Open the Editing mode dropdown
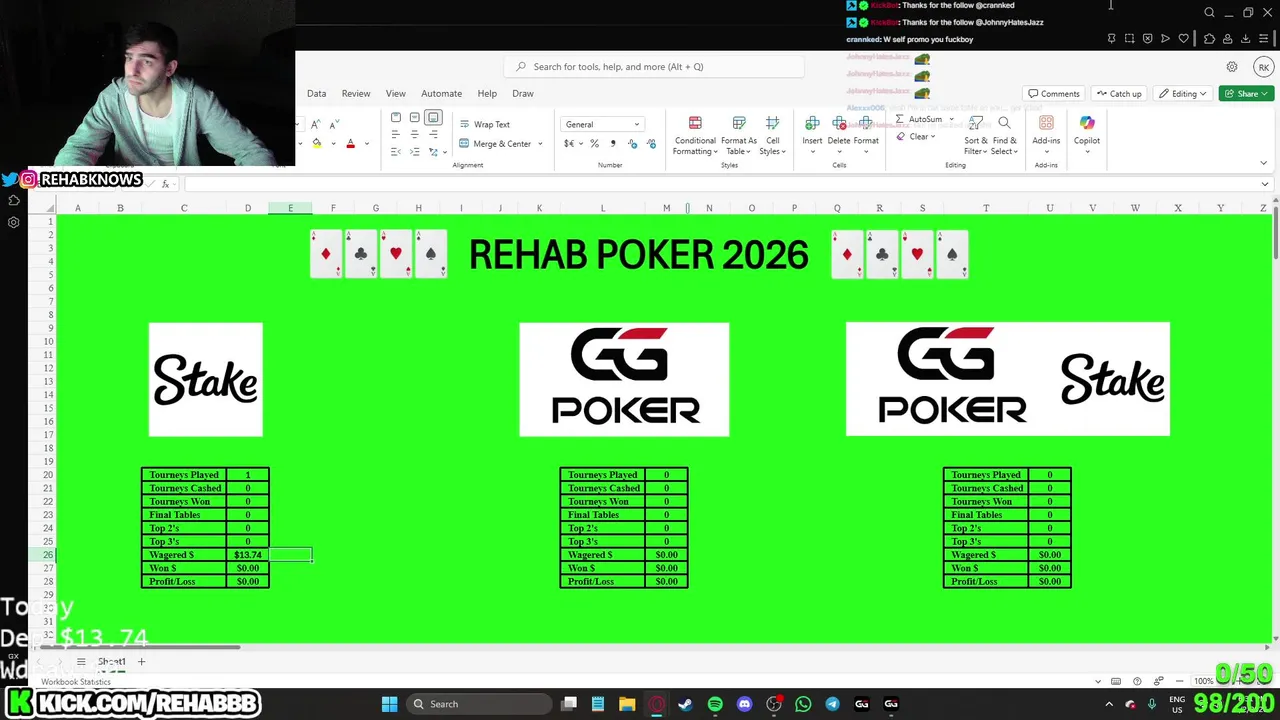The image size is (1280, 720). [1182, 94]
